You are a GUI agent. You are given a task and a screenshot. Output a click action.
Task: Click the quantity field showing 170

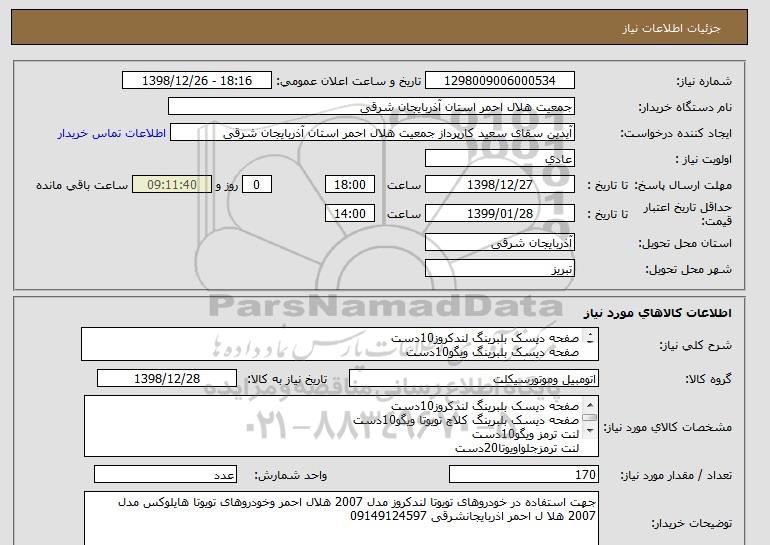tap(524, 475)
